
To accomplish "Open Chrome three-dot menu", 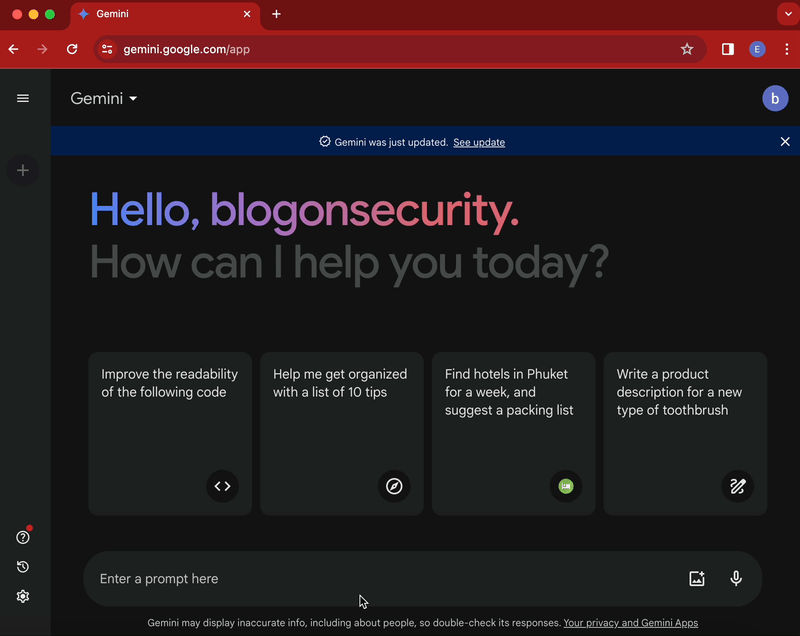I will [787, 49].
